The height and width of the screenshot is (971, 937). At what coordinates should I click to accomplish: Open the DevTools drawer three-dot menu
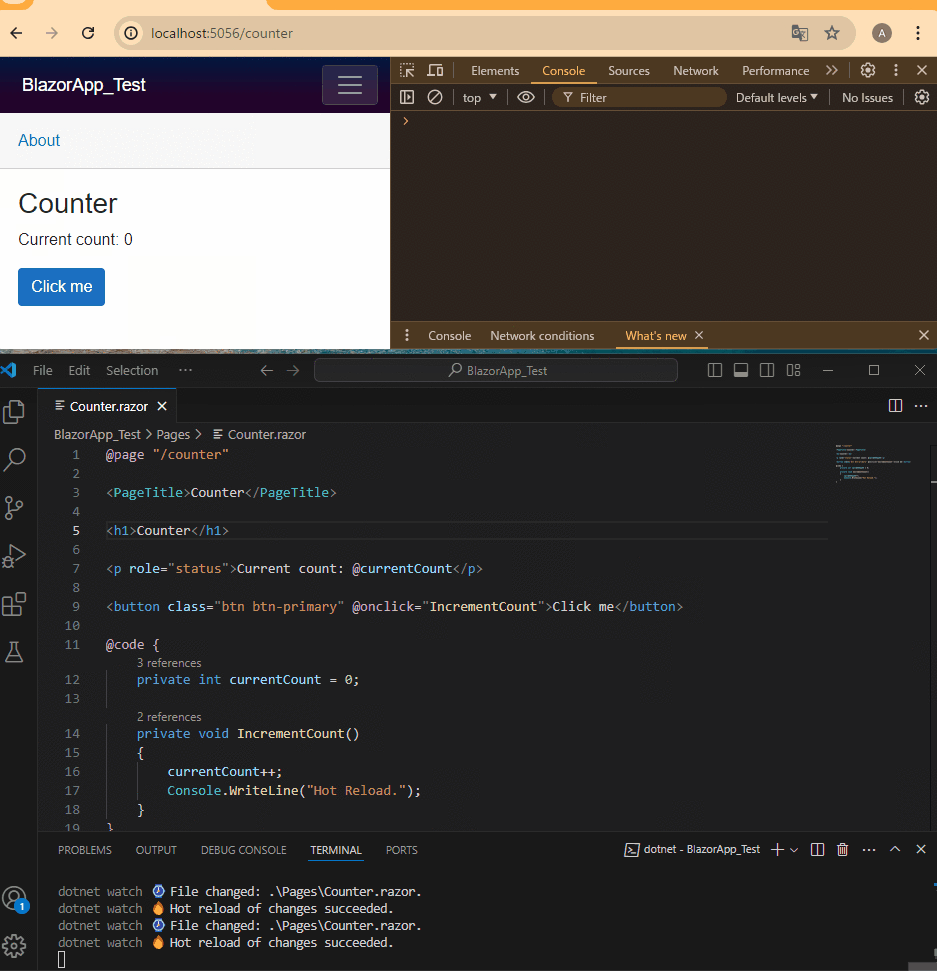pyautogui.click(x=407, y=335)
